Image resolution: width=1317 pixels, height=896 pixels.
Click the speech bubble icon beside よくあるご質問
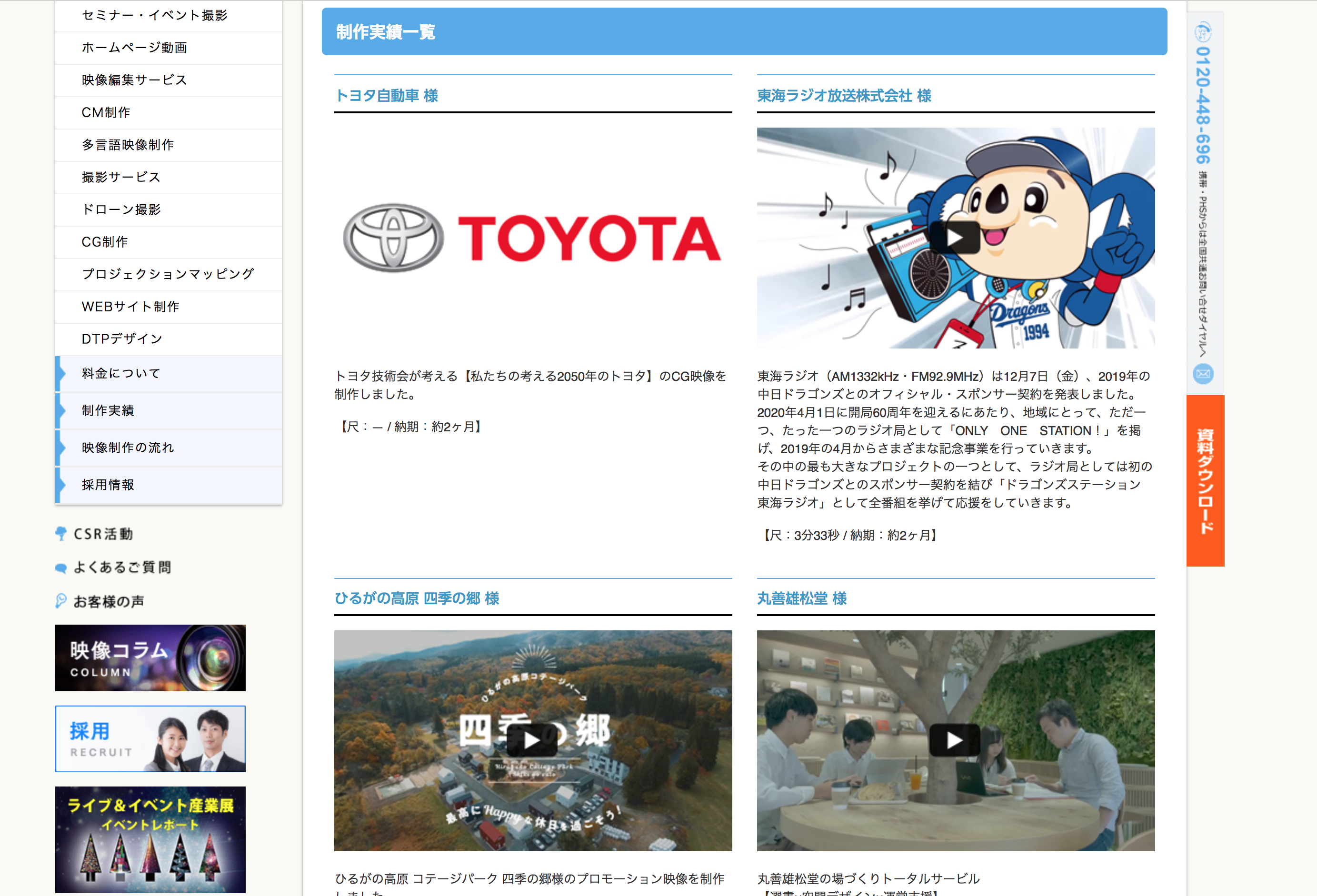click(x=60, y=568)
